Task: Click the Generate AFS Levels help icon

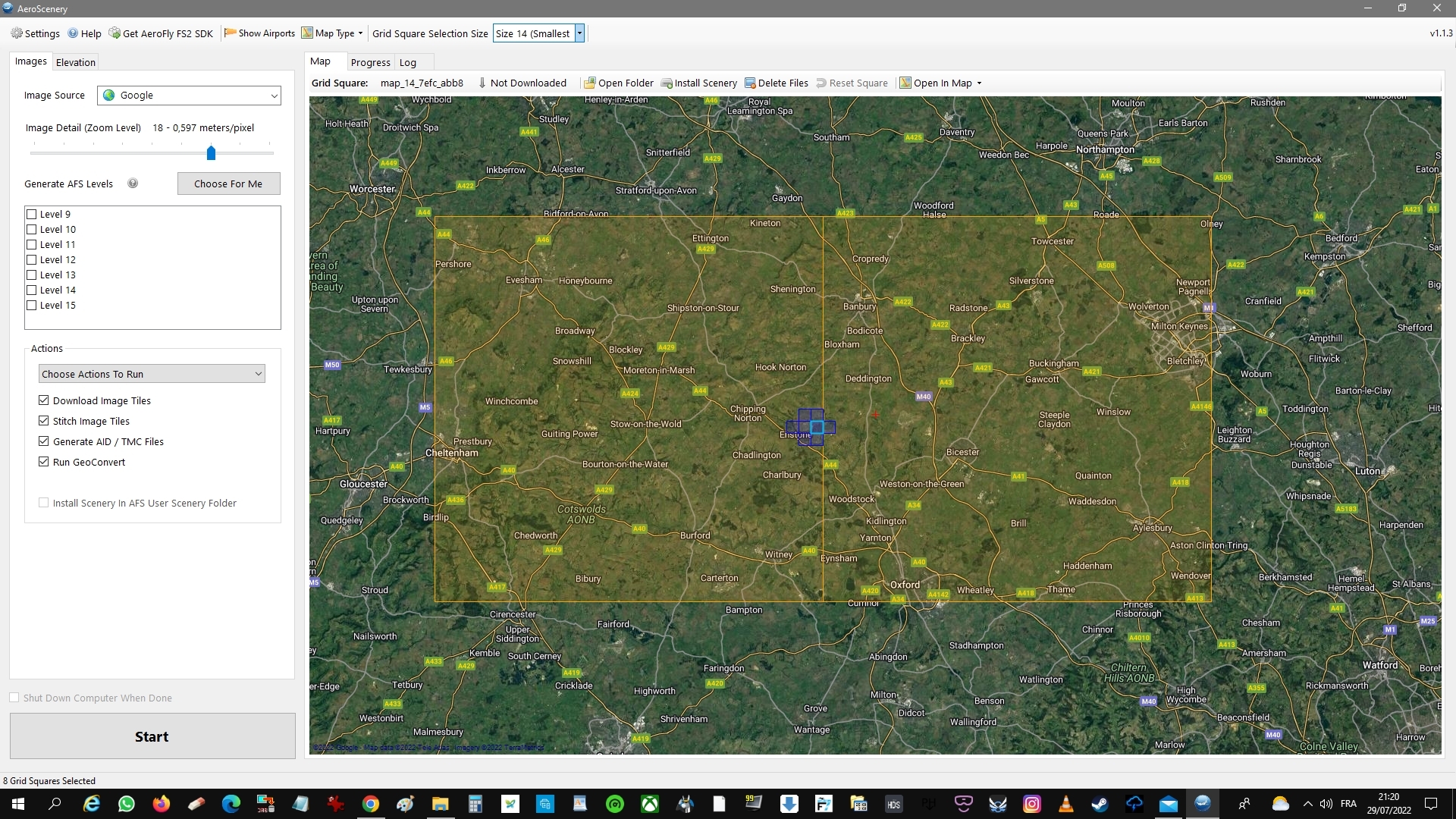Action: (x=133, y=184)
